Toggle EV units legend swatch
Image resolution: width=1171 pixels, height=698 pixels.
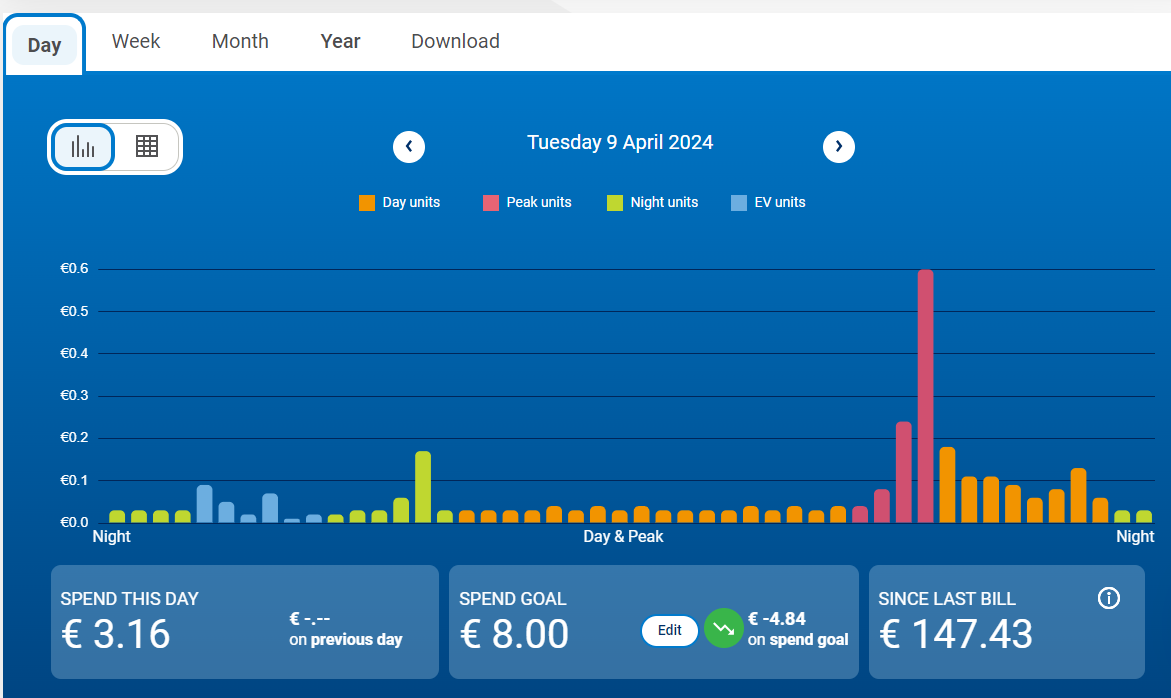pos(739,203)
